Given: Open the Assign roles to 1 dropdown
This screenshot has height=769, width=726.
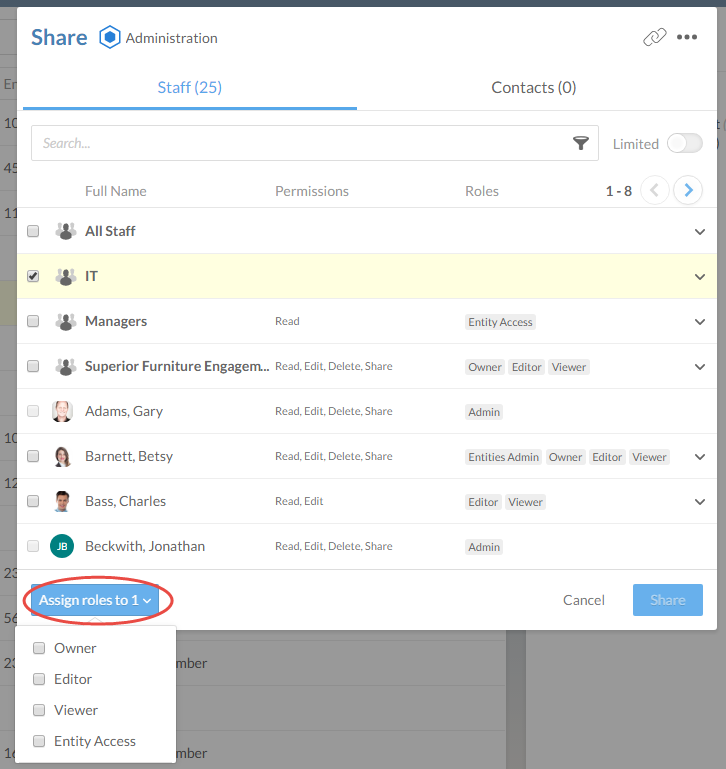Looking at the screenshot, I should (95, 600).
